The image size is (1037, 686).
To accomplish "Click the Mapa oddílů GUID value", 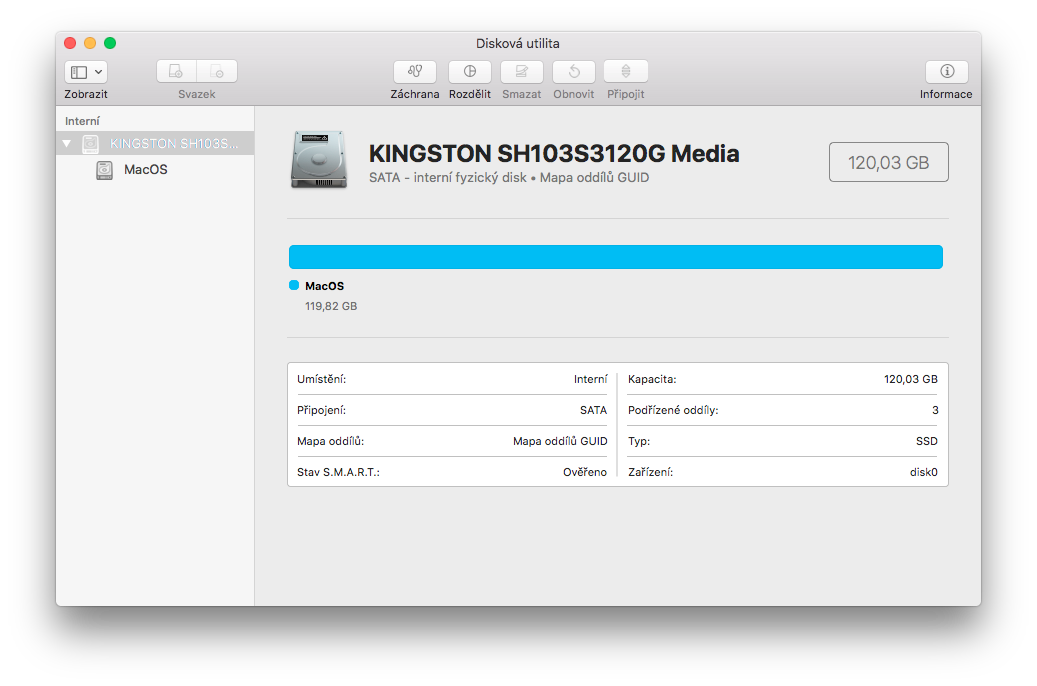I will 560,441.
